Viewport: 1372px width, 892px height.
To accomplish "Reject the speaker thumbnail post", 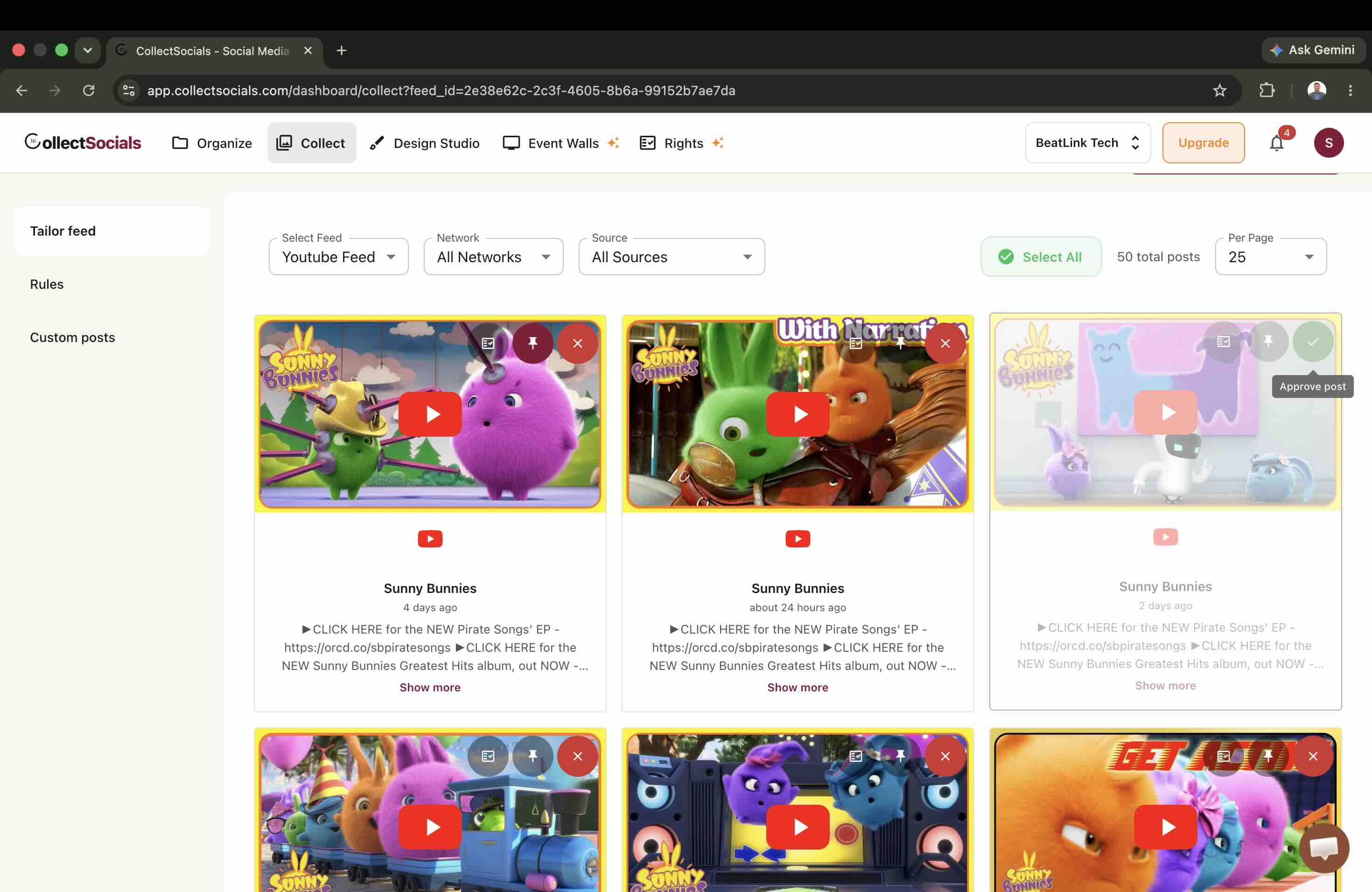I will tap(945, 756).
